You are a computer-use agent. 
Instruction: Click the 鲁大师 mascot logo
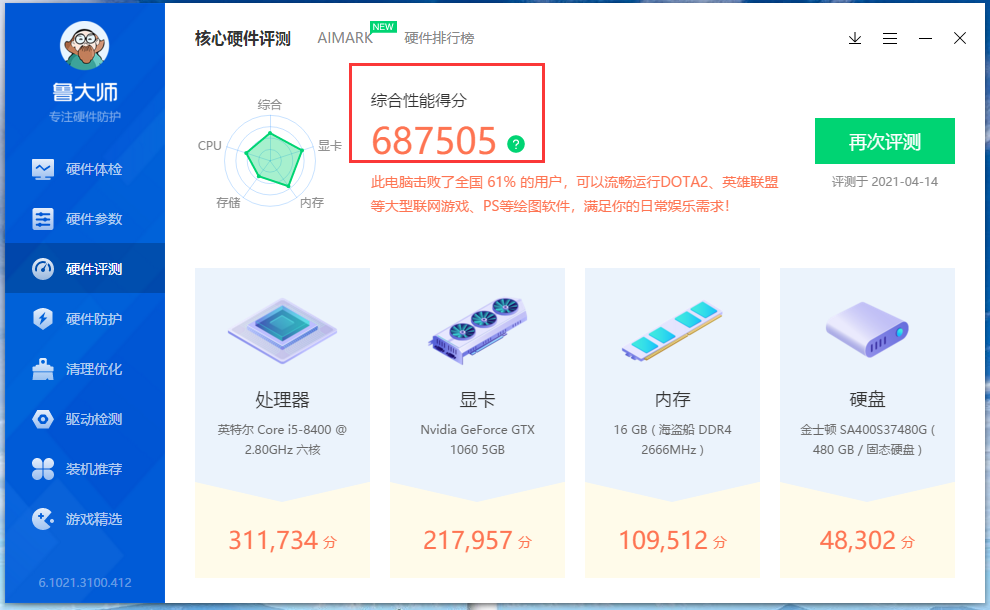click(x=84, y=47)
